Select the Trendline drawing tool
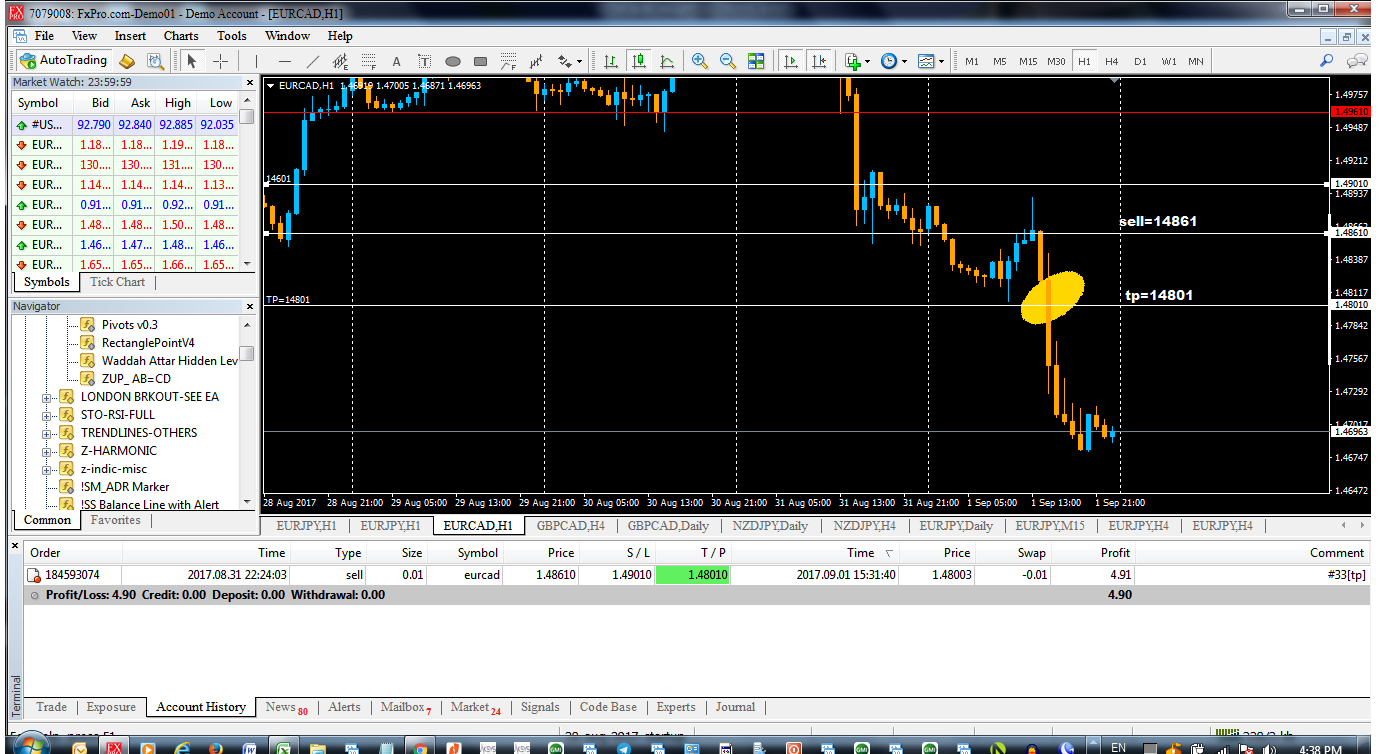The image size is (1382, 754). tap(312, 61)
